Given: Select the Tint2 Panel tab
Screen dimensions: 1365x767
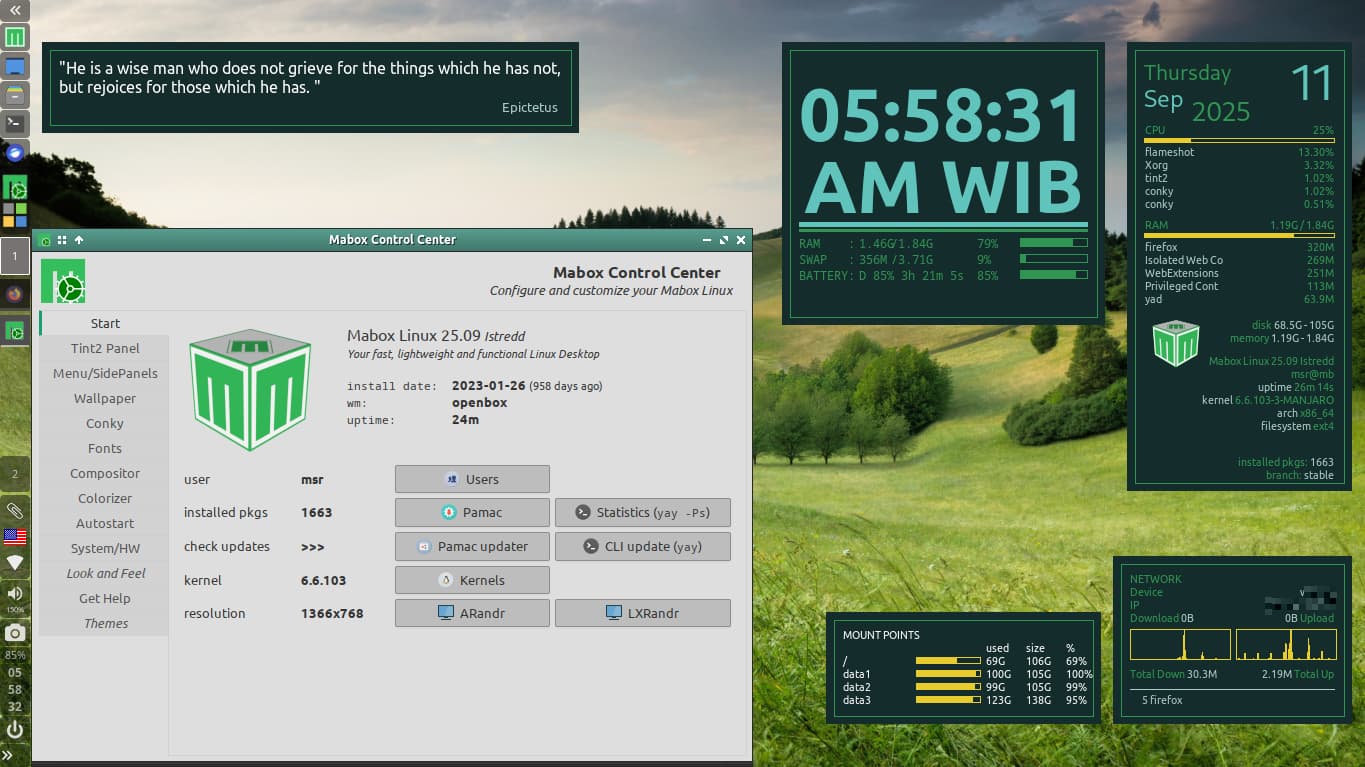Looking at the screenshot, I should [x=105, y=348].
